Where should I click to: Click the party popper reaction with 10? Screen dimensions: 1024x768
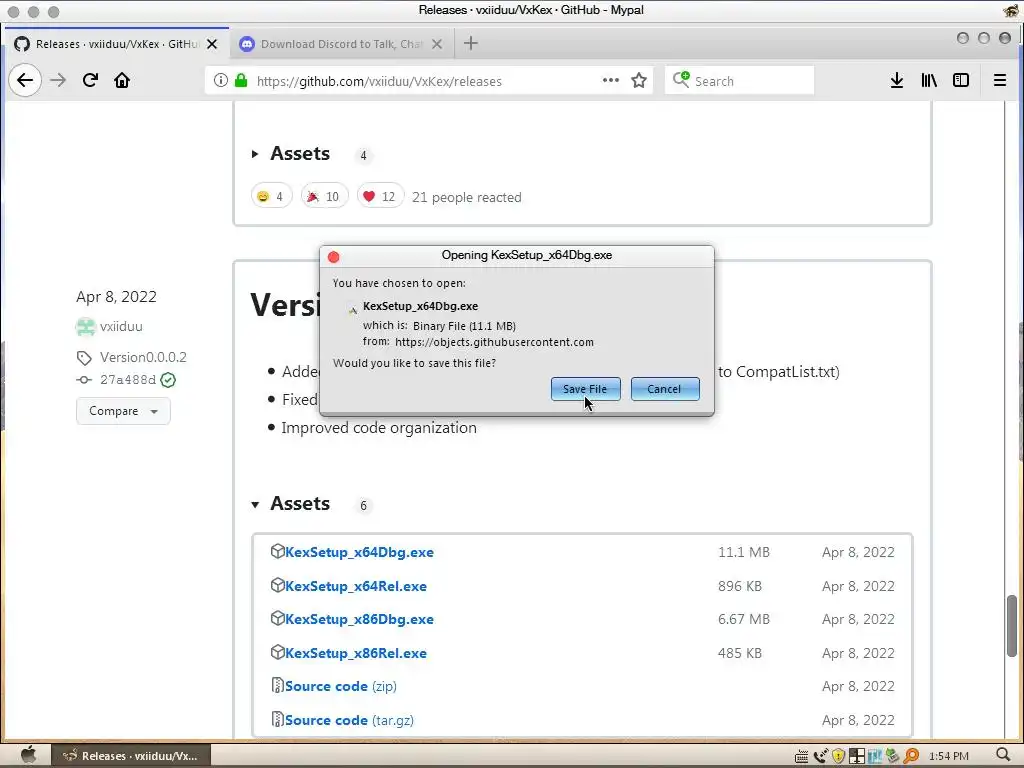pyautogui.click(x=324, y=196)
